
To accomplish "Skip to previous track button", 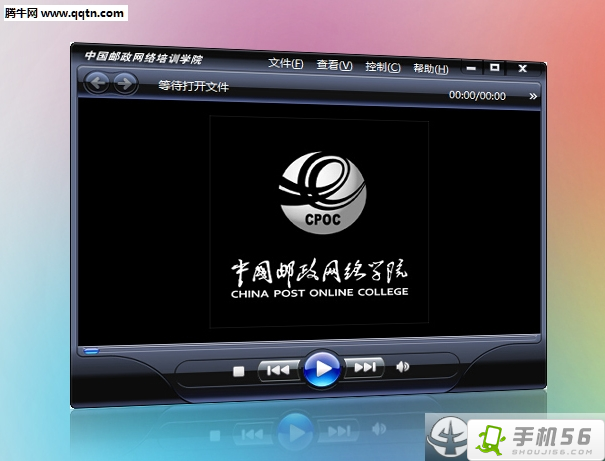I will point(279,370).
